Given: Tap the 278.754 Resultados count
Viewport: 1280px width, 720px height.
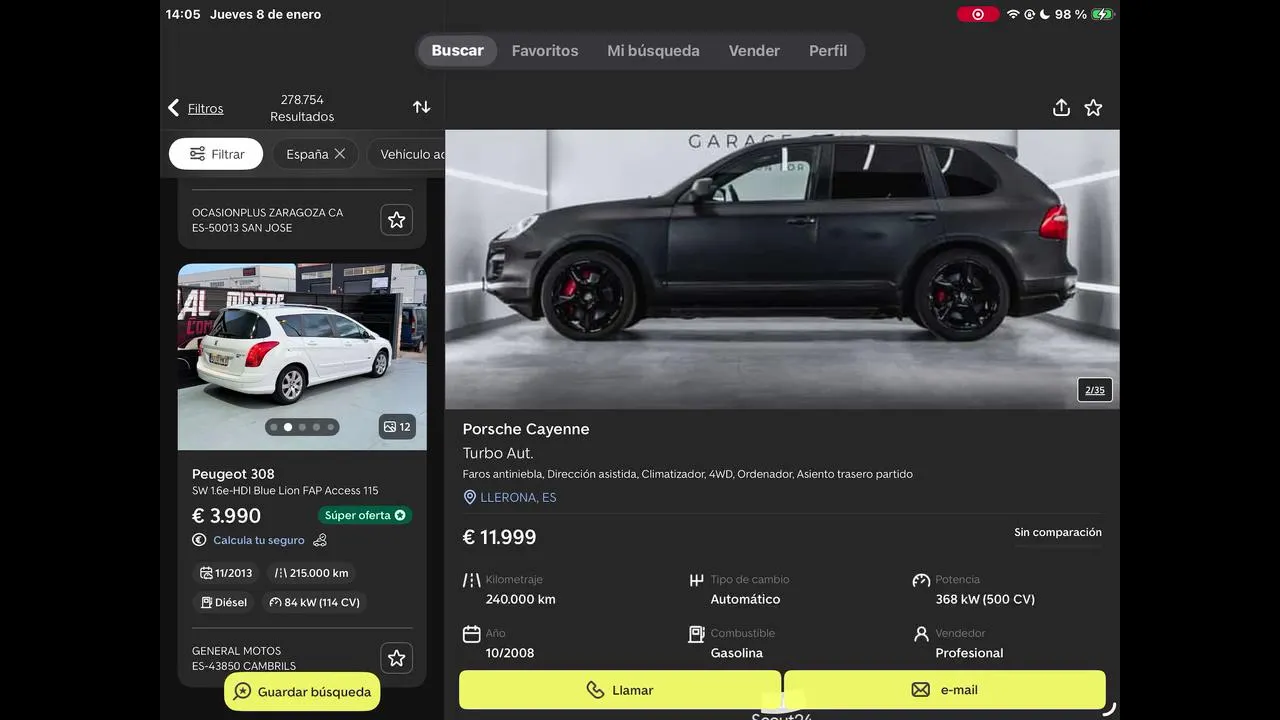Looking at the screenshot, I should tap(302, 108).
